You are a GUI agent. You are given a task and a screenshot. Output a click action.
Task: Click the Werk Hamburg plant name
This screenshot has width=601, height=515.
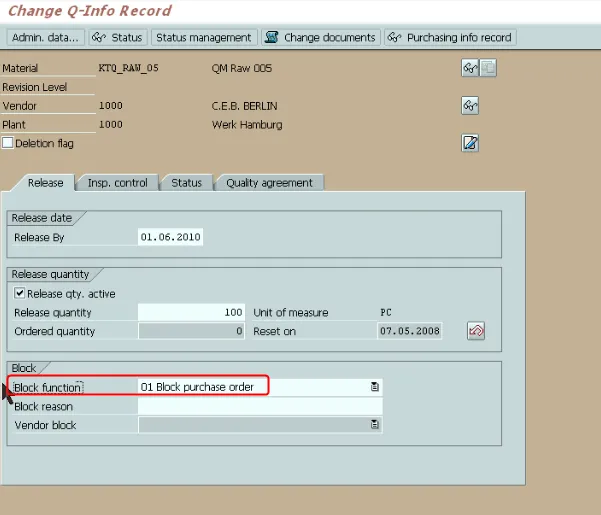(247, 125)
